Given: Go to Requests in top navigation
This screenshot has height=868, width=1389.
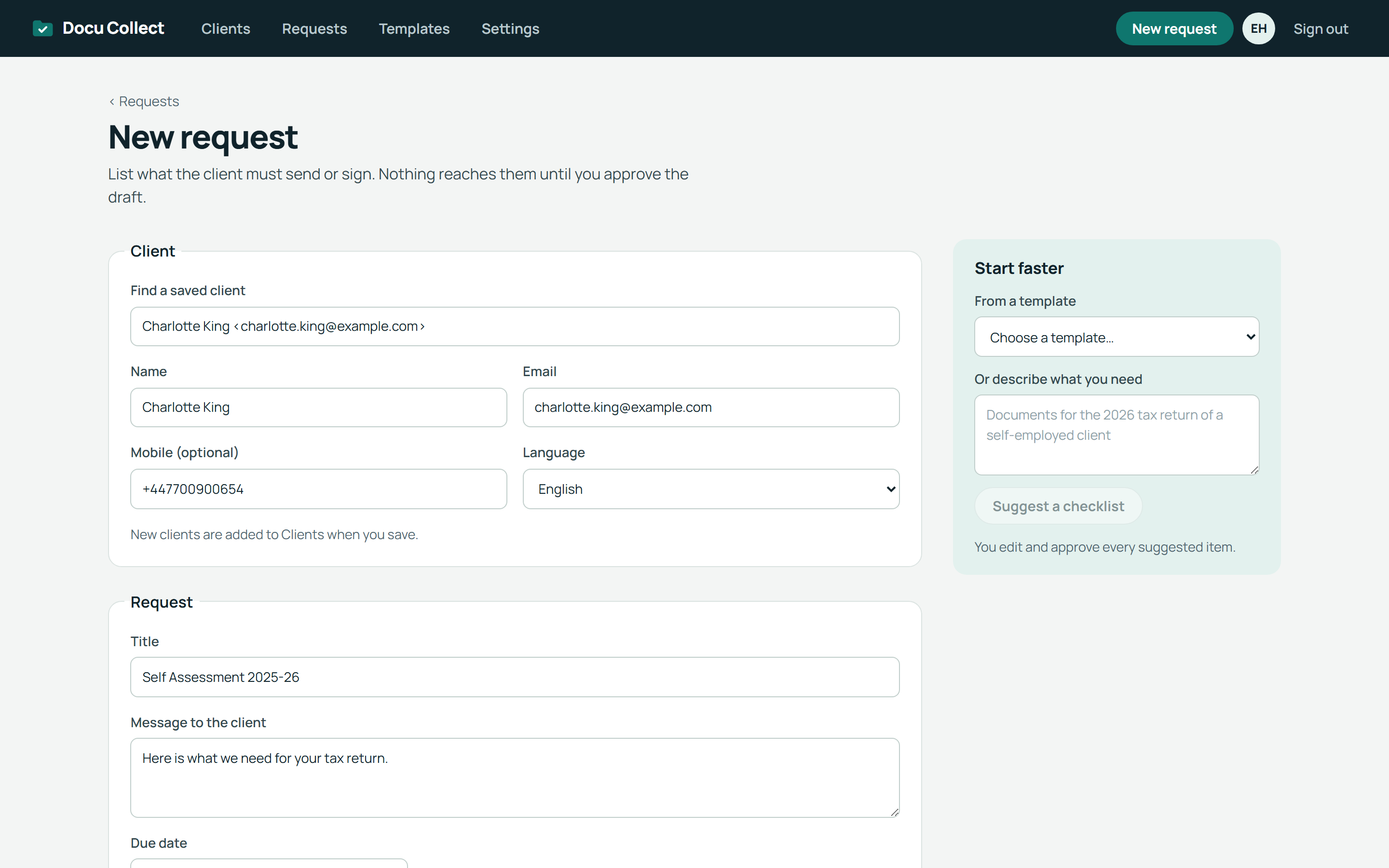Looking at the screenshot, I should pos(314,29).
